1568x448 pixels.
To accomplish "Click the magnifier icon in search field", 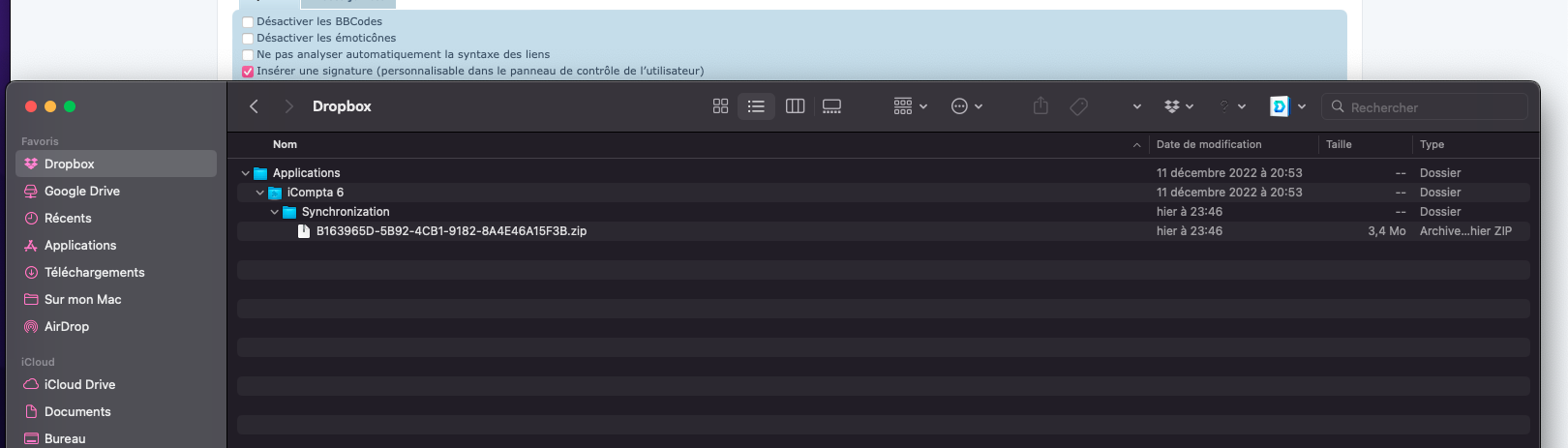I will pyautogui.click(x=1338, y=107).
